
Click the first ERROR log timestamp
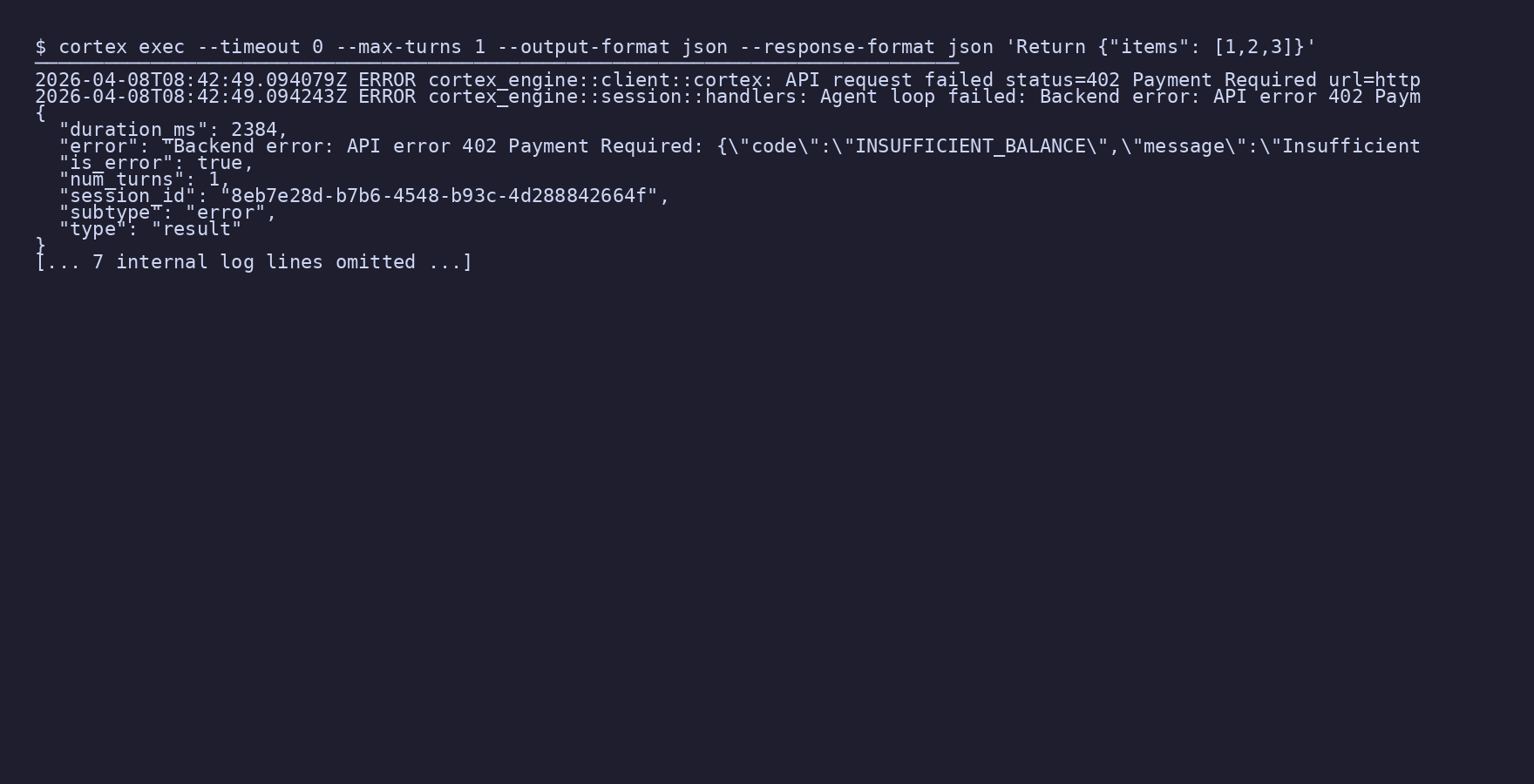click(x=191, y=80)
